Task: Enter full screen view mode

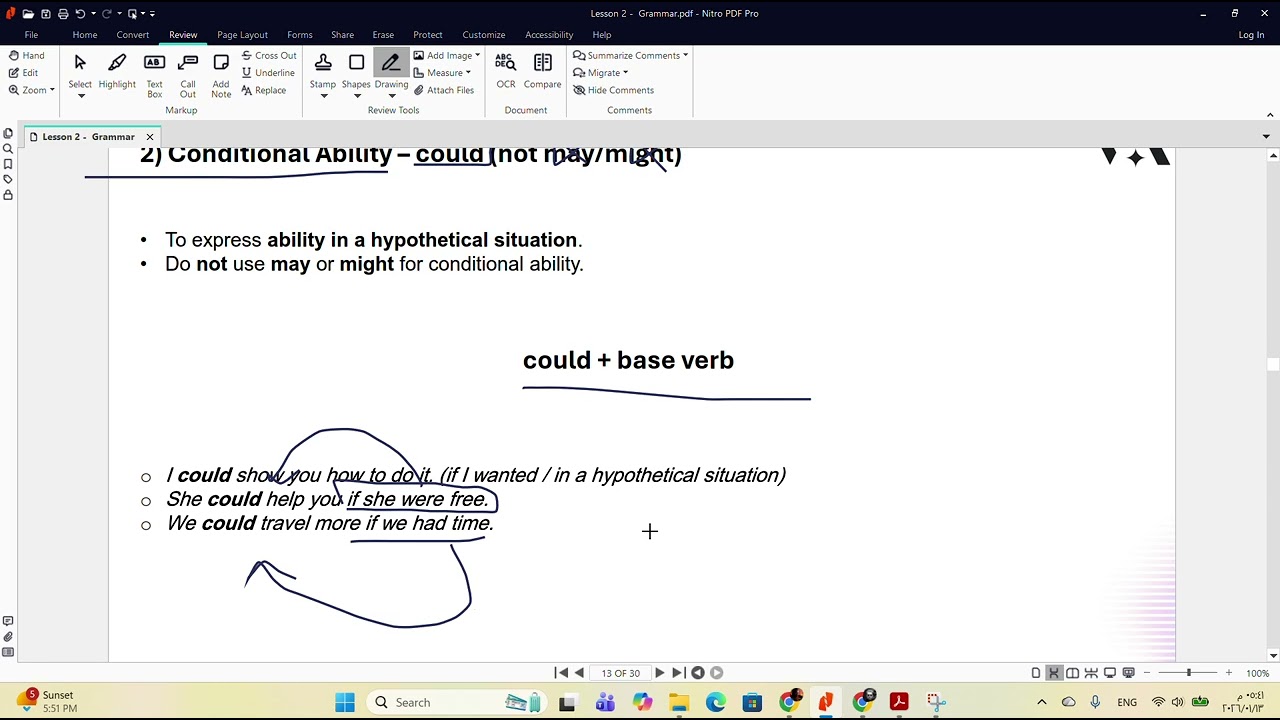Action: (x=1110, y=673)
